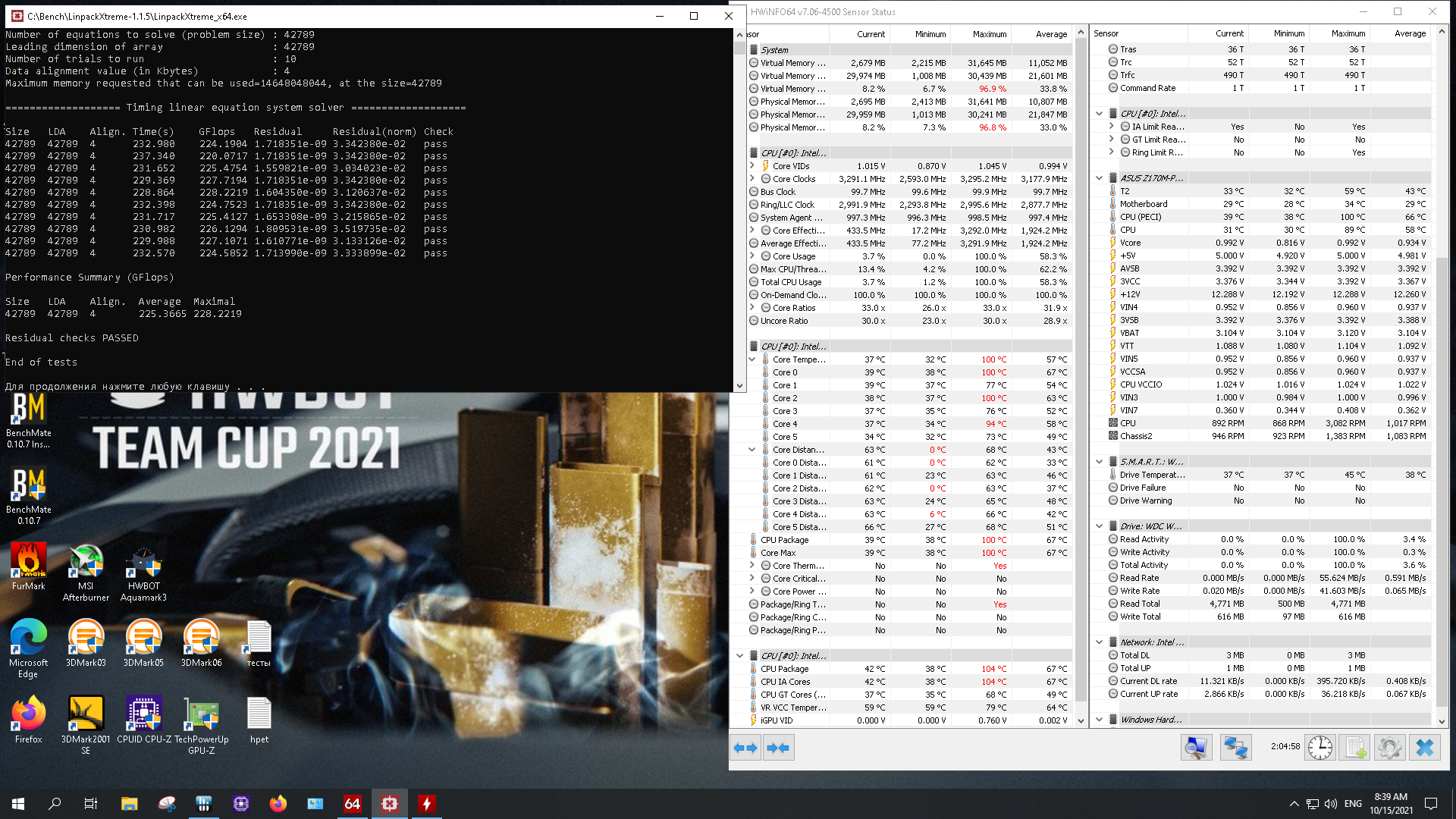This screenshot has width=1456, height=819.
Task: Click the expand columns arrows button in HWiNFO
Action: click(x=745, y=748)
